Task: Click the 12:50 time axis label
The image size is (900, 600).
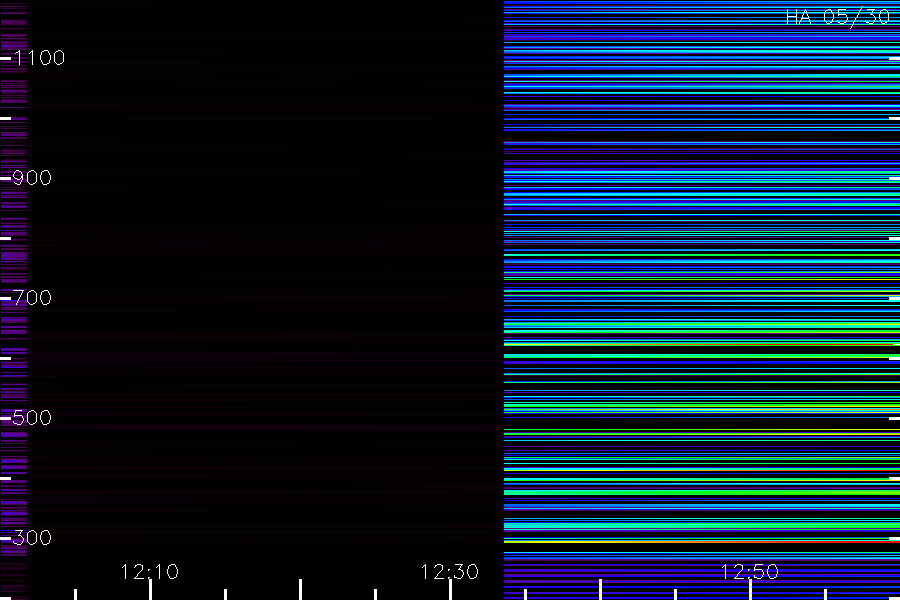Action: [750, 572]
